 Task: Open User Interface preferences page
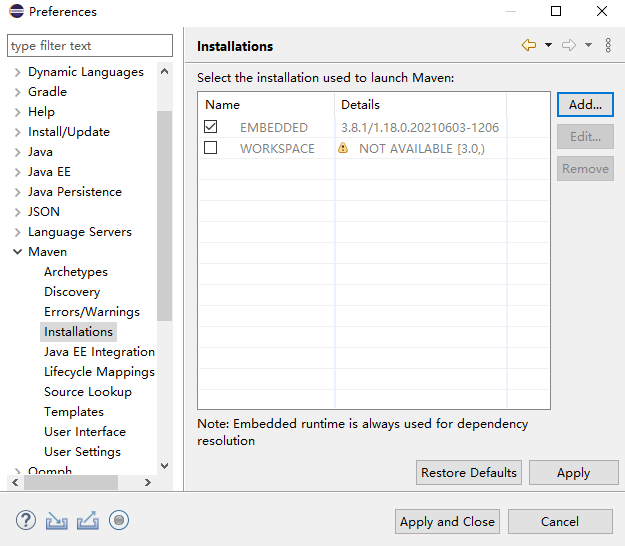pos(85,432)
